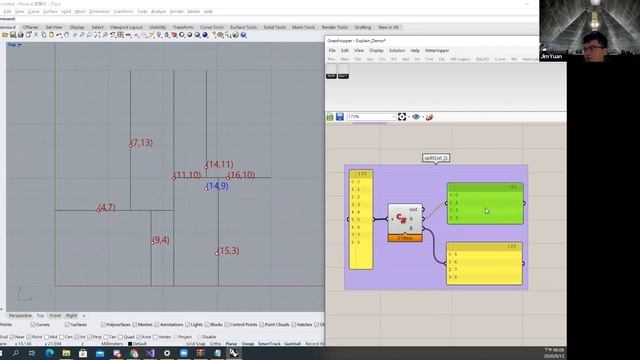Open Visual Studio from the taskbar
The image size is (640, 360).
(x=150, y=353)
